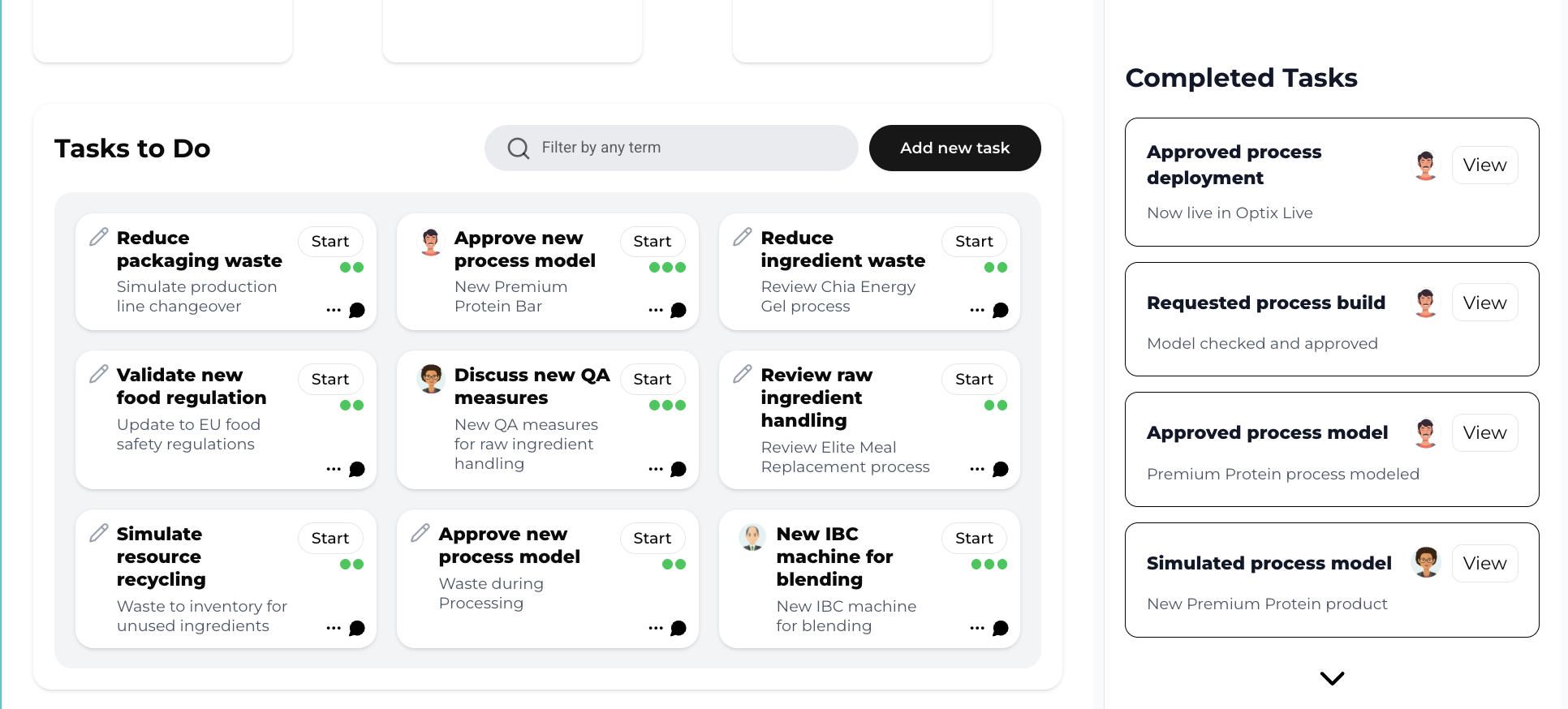This screenshot has height=709, width=1568.
Task: Click the search magnifier icon in filter bar
Action: [x=518, y=148]
